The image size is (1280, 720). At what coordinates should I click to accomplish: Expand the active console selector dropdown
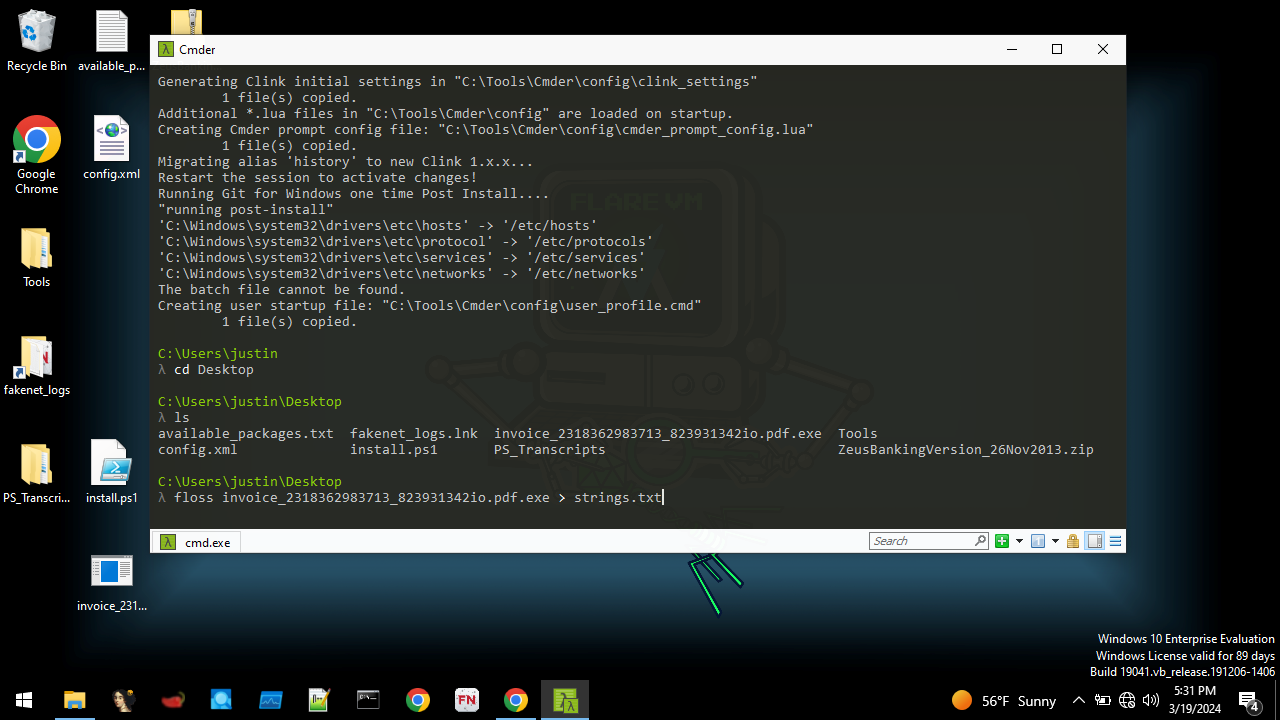1055,540
